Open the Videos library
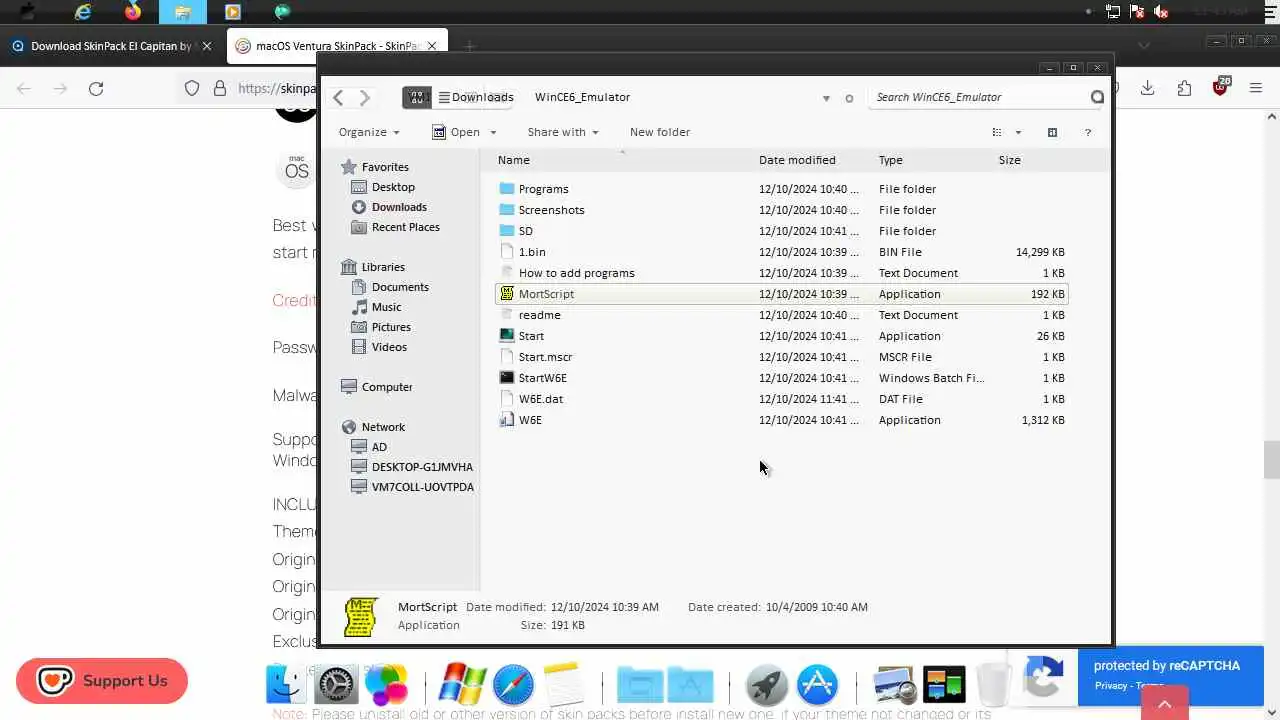 click(389, 347)
